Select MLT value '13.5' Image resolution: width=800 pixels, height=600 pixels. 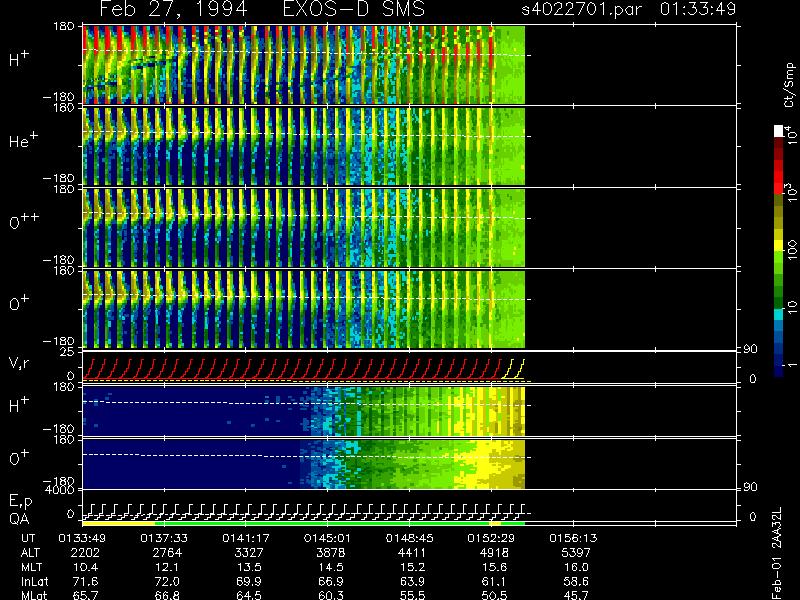coord(249,567)
